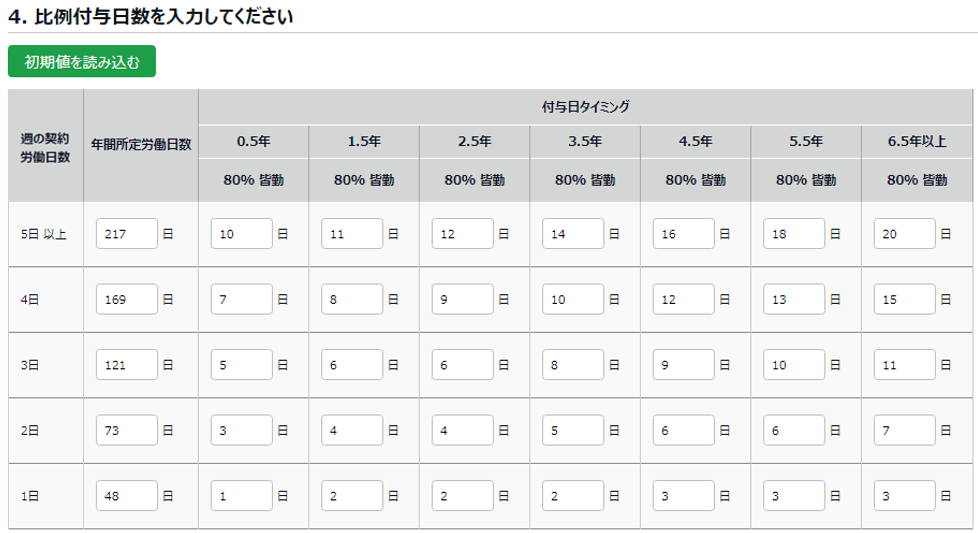The height and width of the screenshot is (533, 978).
Task: Click 1.5年 grant days field for 4日 row
Action: (x=352, y=299)
